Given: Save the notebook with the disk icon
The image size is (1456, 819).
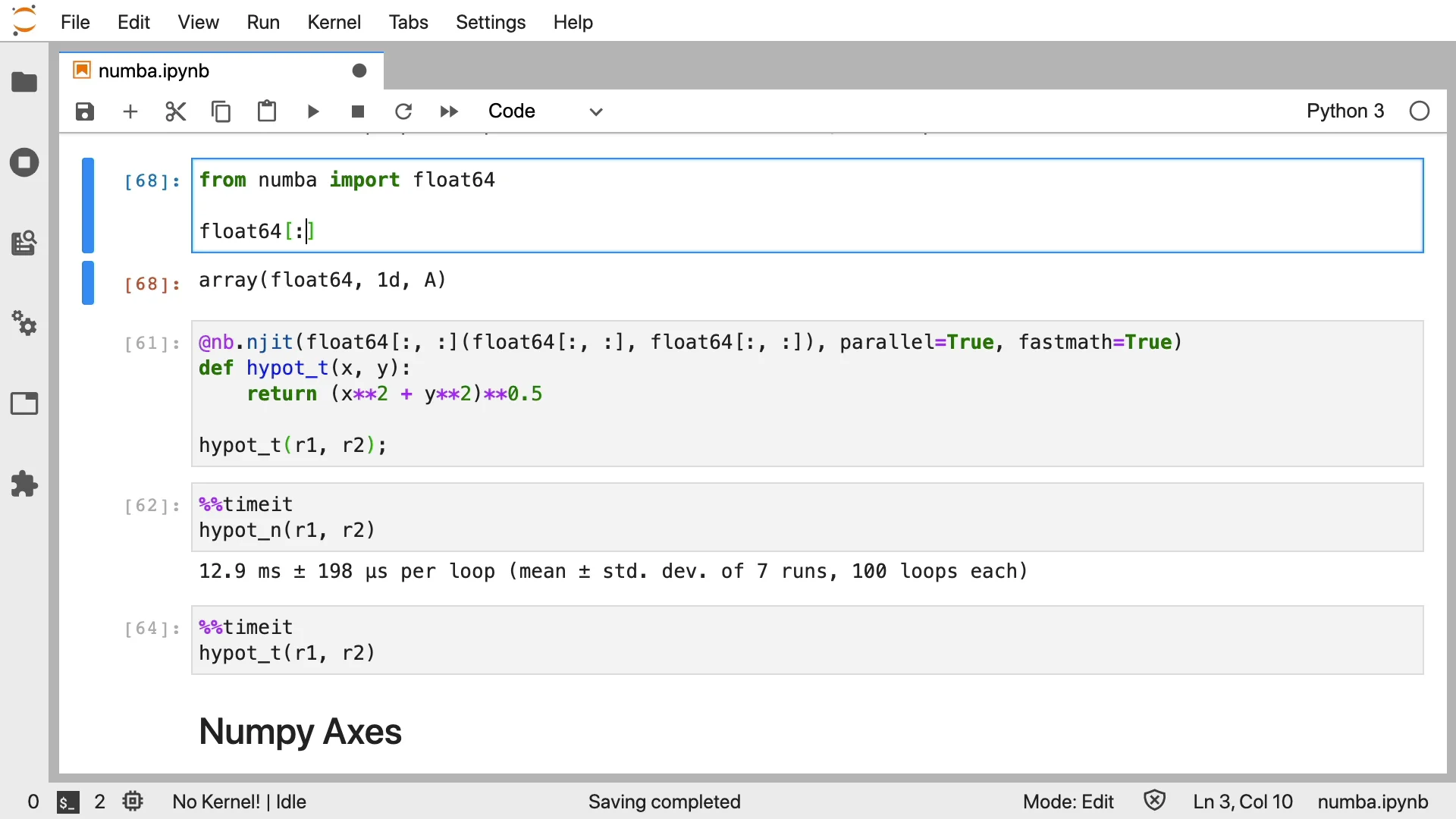Looking at the screenshot, I should [84, 111].
